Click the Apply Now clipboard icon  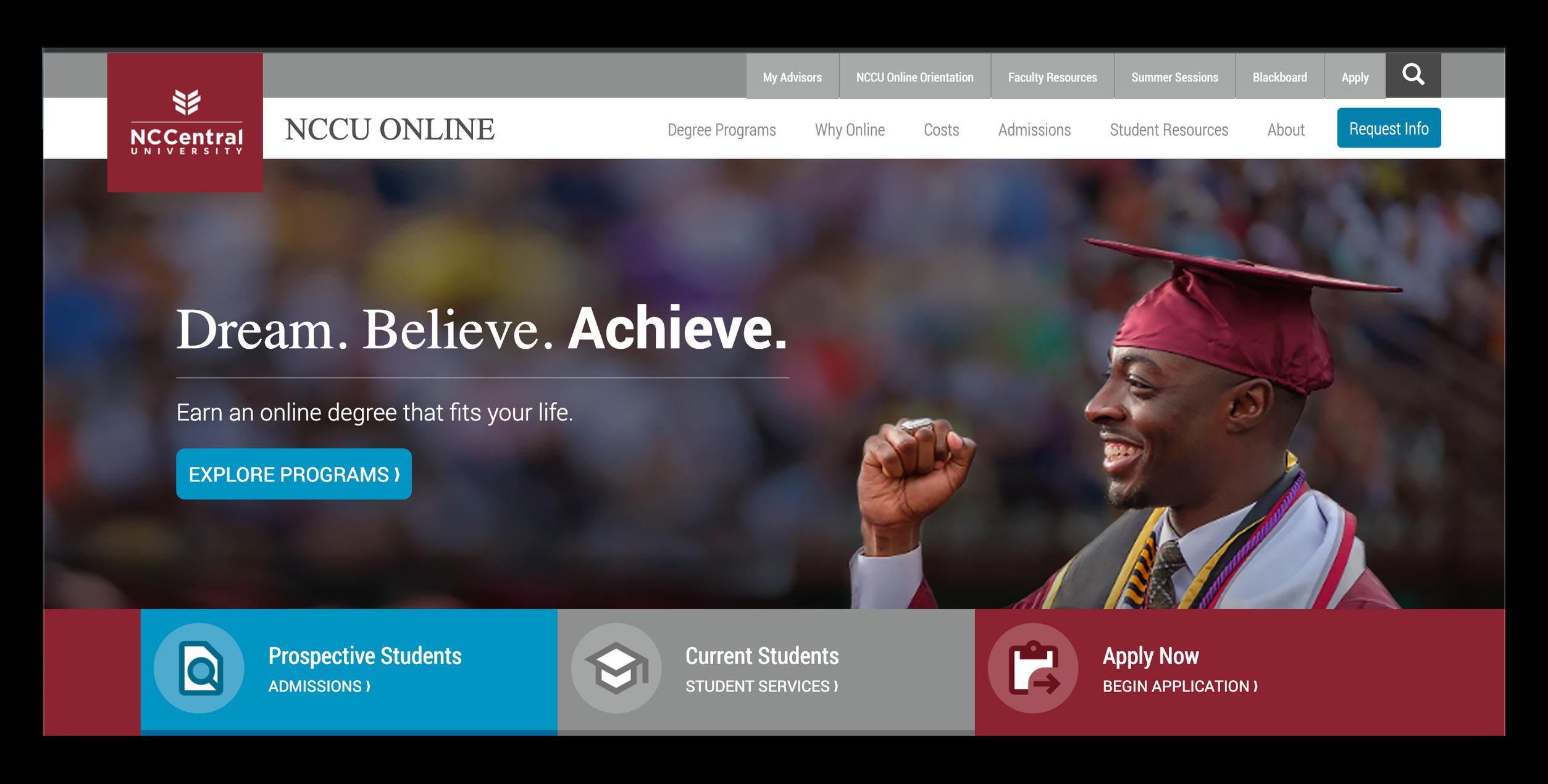click(1033, 668)
